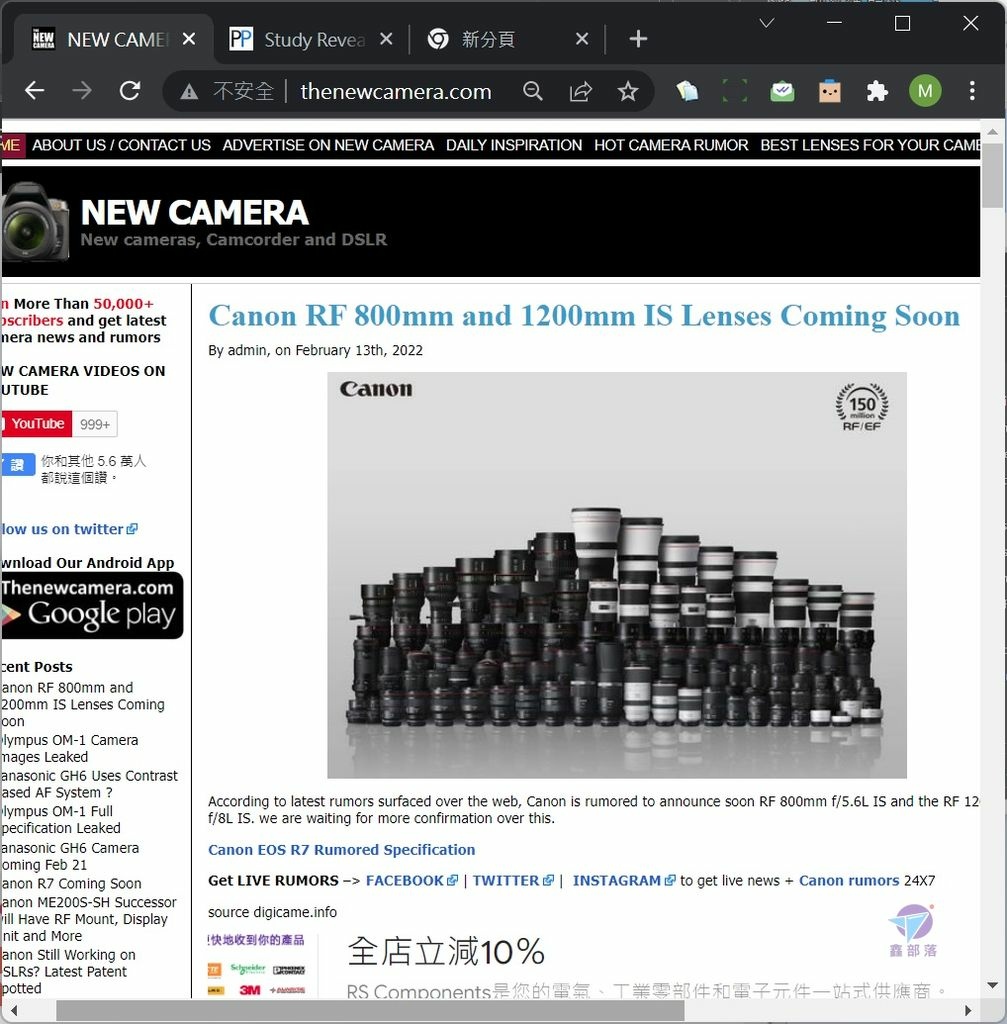Viewport: 1007px width, 1024px height.
Task: Open the zoom magnifier in address bar
Action: 533,91
